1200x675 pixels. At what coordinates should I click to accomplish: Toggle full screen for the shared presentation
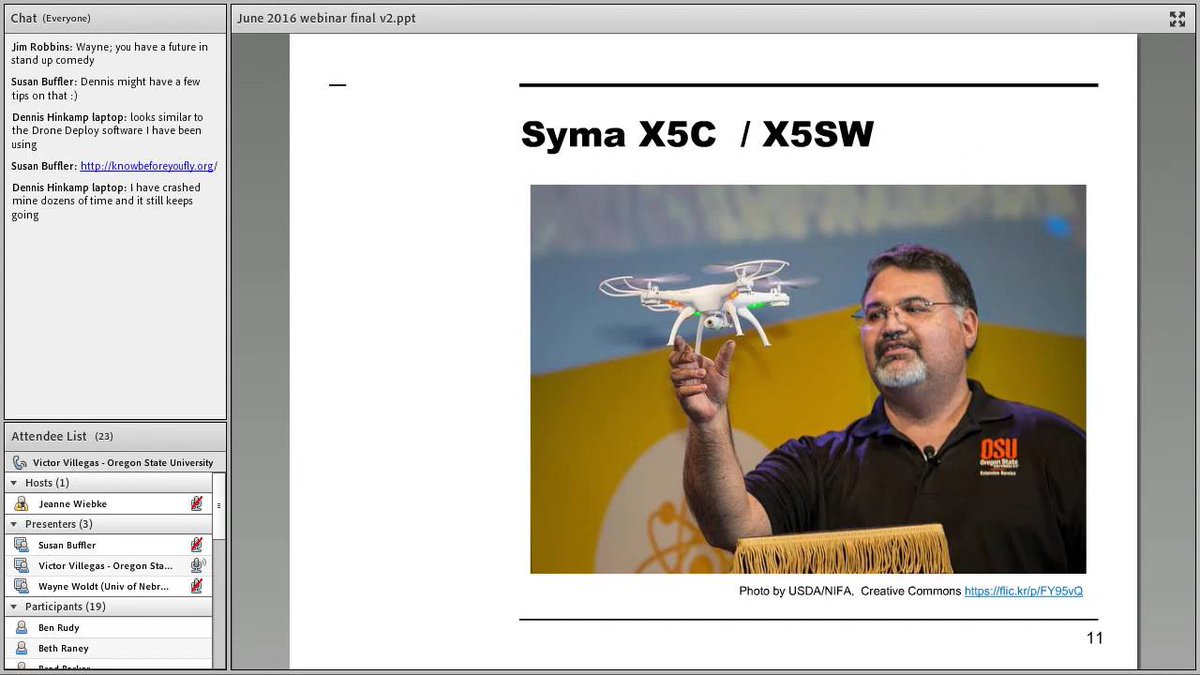click(x=1177, y=18)
